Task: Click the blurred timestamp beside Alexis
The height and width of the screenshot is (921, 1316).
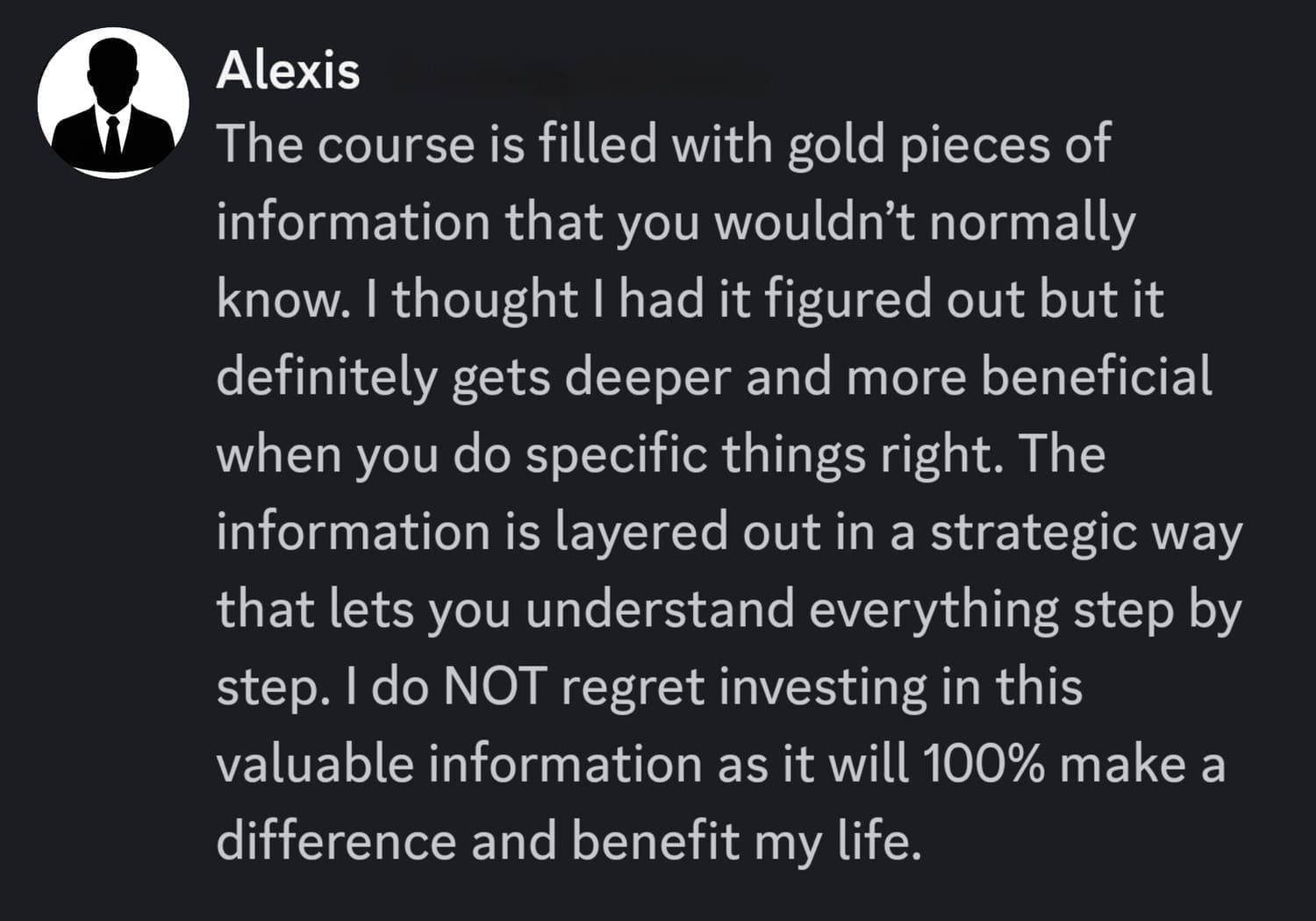Action: point(570,77)
